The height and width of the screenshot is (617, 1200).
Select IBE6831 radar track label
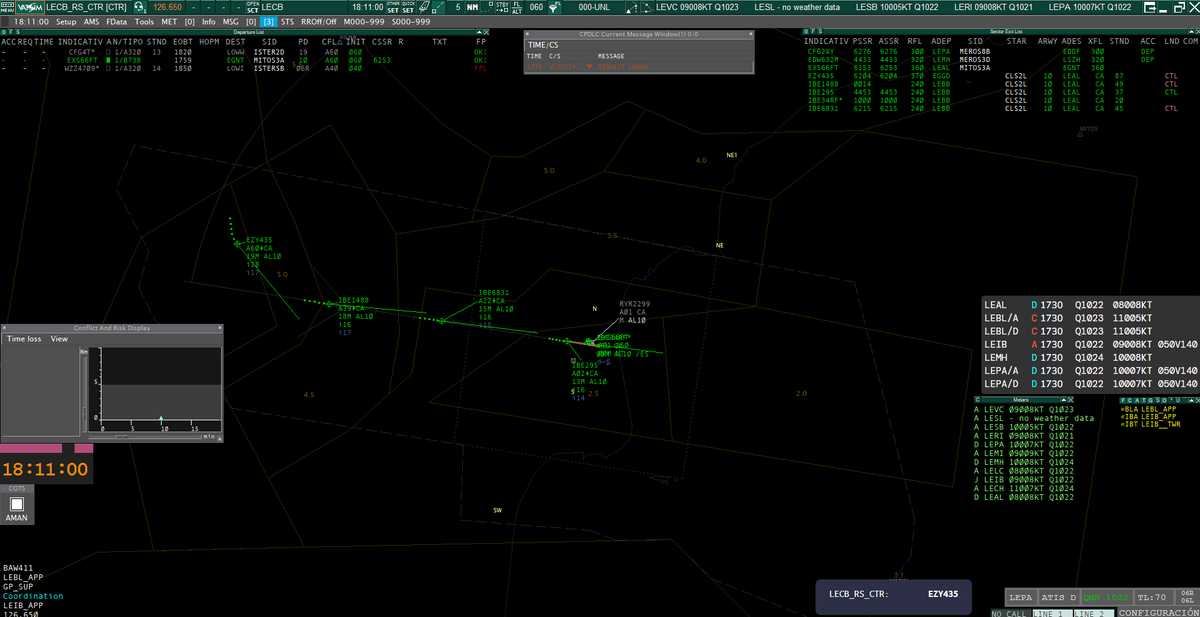tap(494, 292)
